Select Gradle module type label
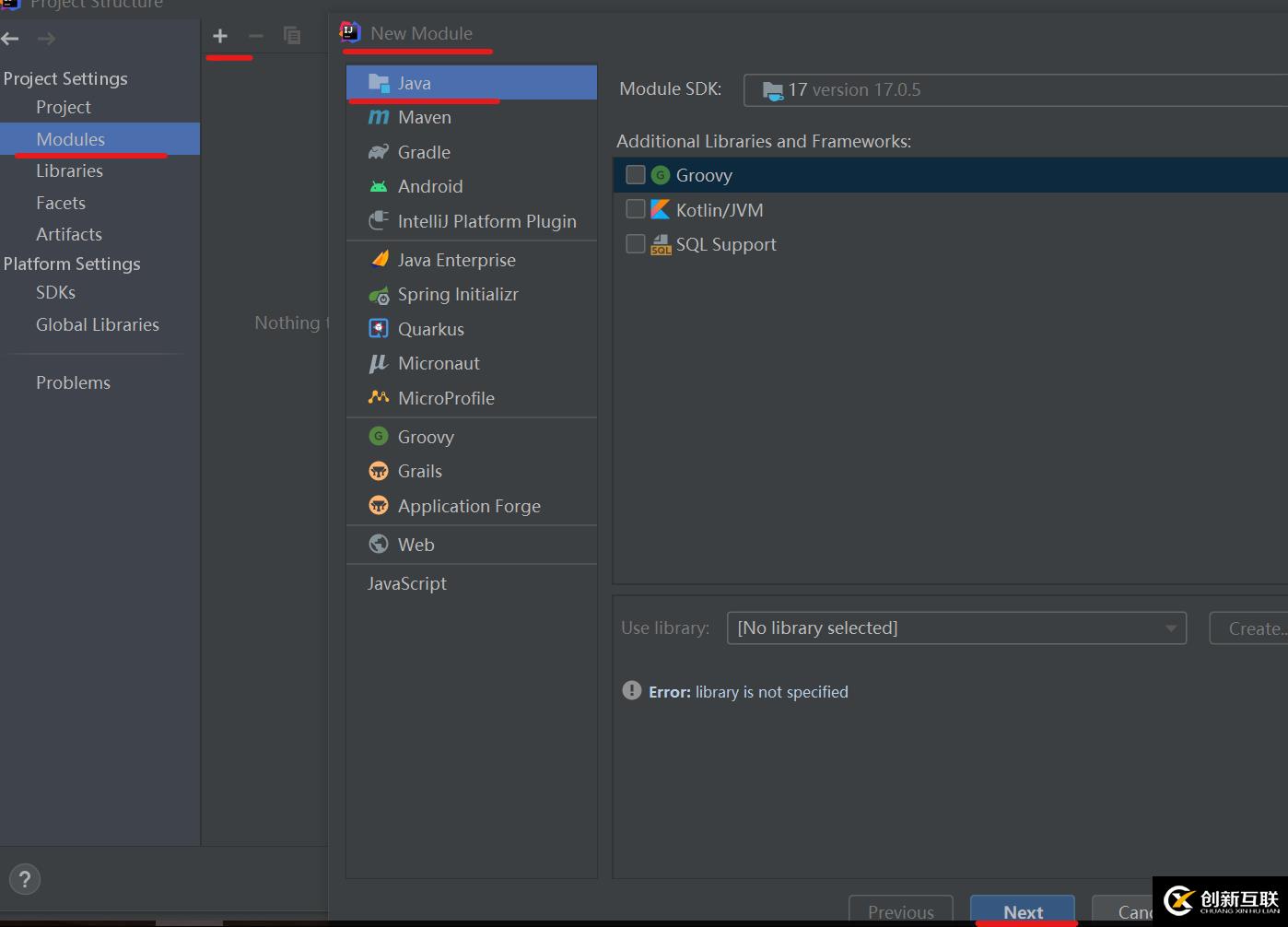The image size is (1288, 927). pyautogui.click(x=424, y=152)
